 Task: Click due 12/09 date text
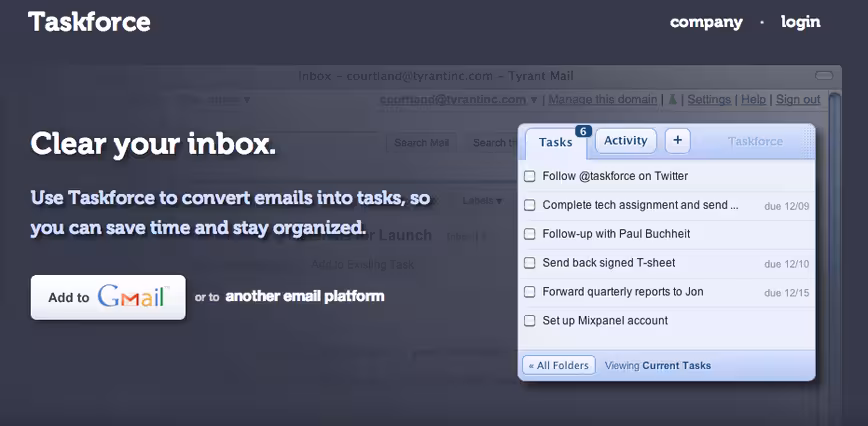pyautogui.click(x=787, y=206)
